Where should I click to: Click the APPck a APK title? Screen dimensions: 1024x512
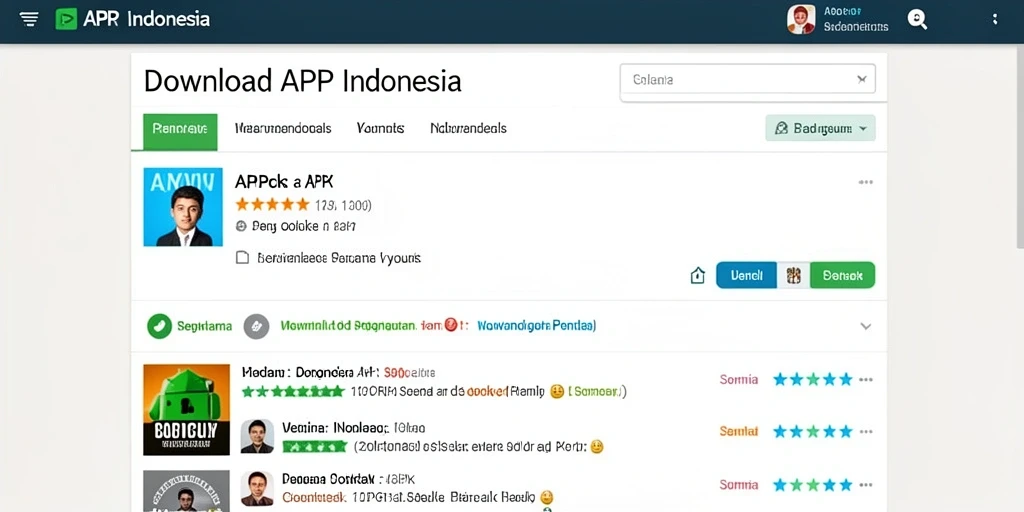pyautogui.click(x=284, y=182)
